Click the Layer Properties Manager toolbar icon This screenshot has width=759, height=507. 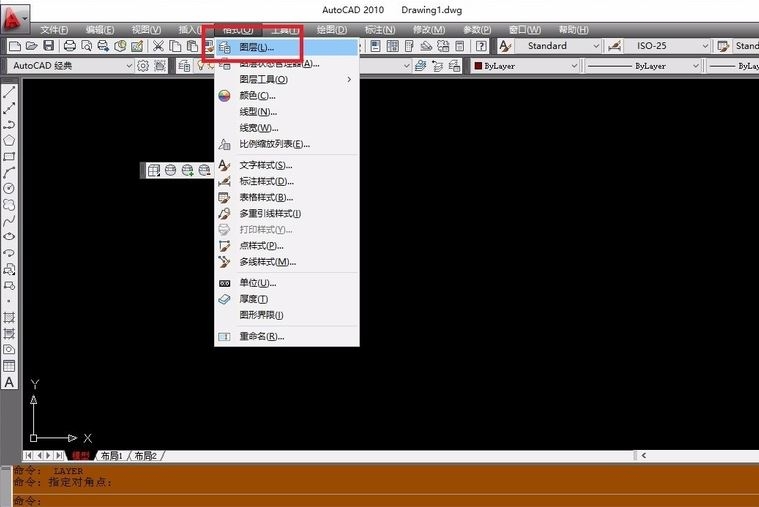coord(184,65)
